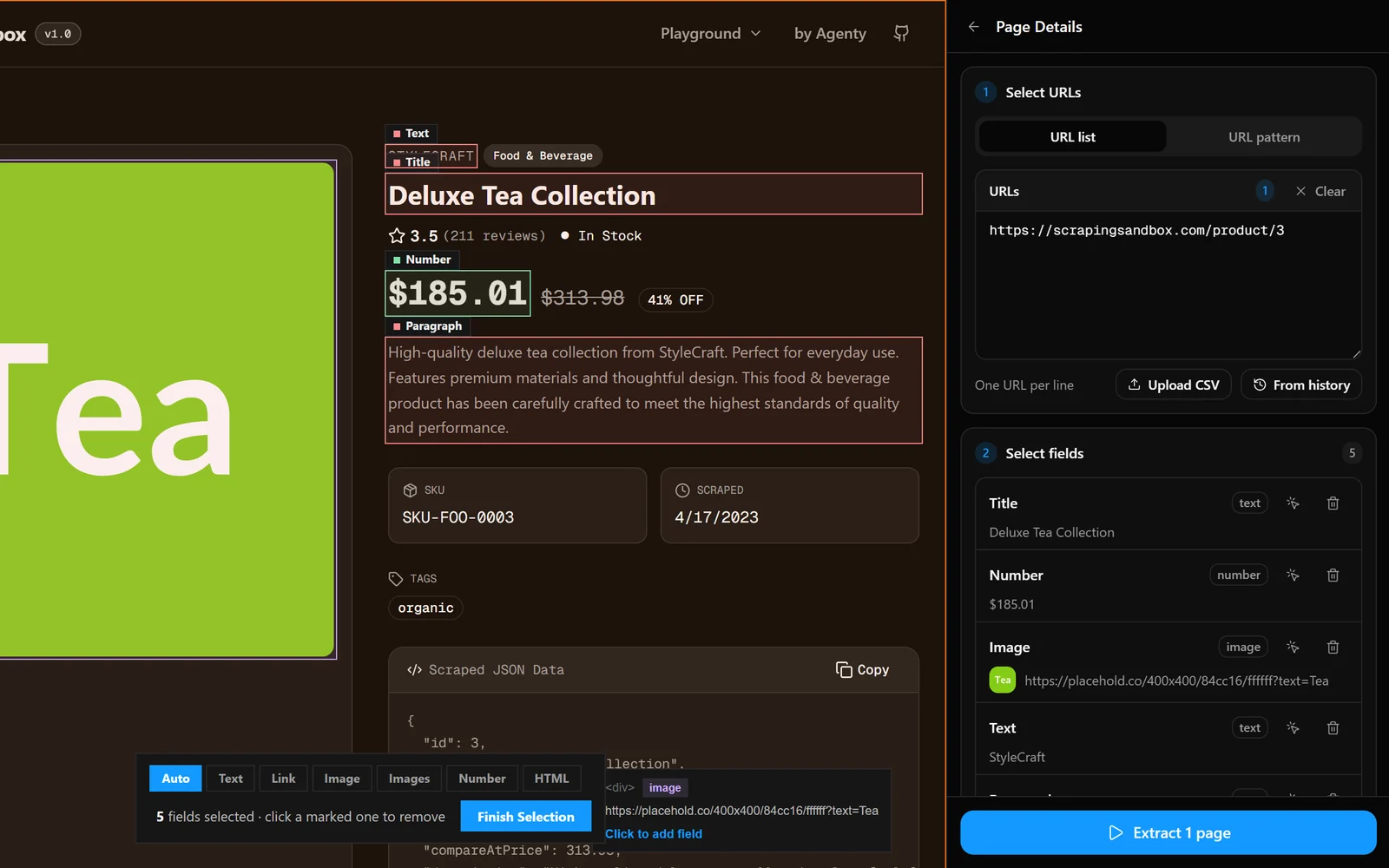Click the In Stock status
1389x868 pixels.
(x=602, y=236)
